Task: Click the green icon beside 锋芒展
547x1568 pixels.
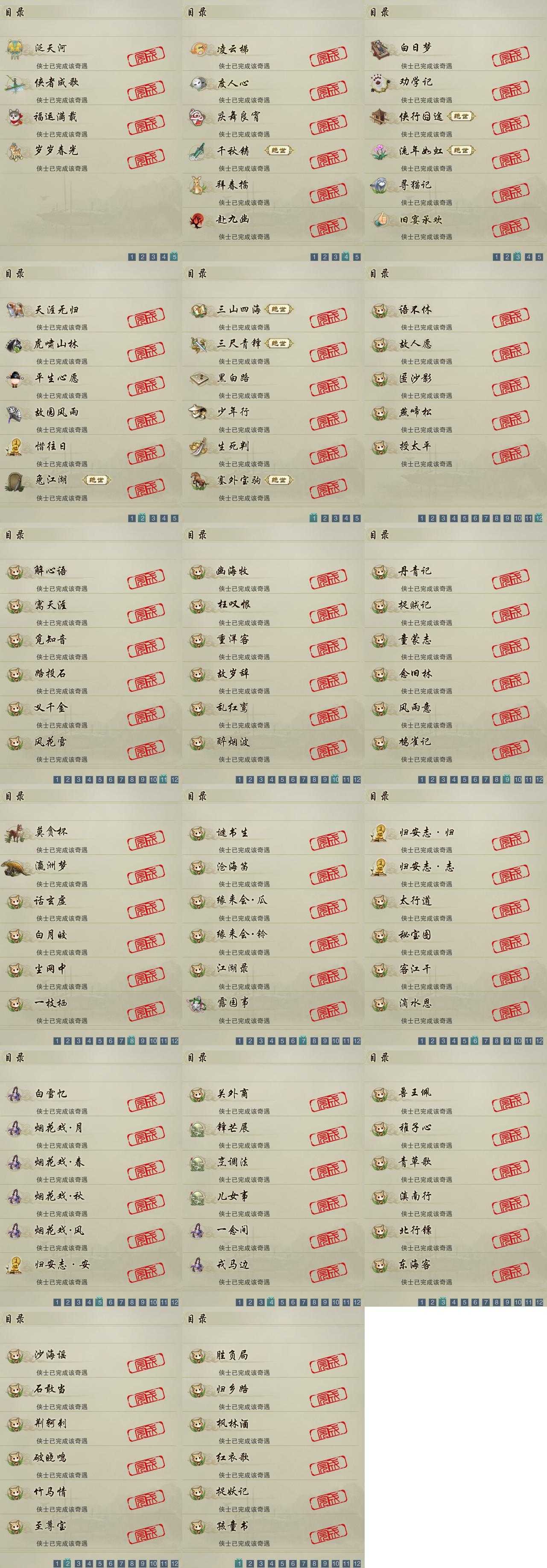Action: pyautogui.click(x=198, y=1128)
